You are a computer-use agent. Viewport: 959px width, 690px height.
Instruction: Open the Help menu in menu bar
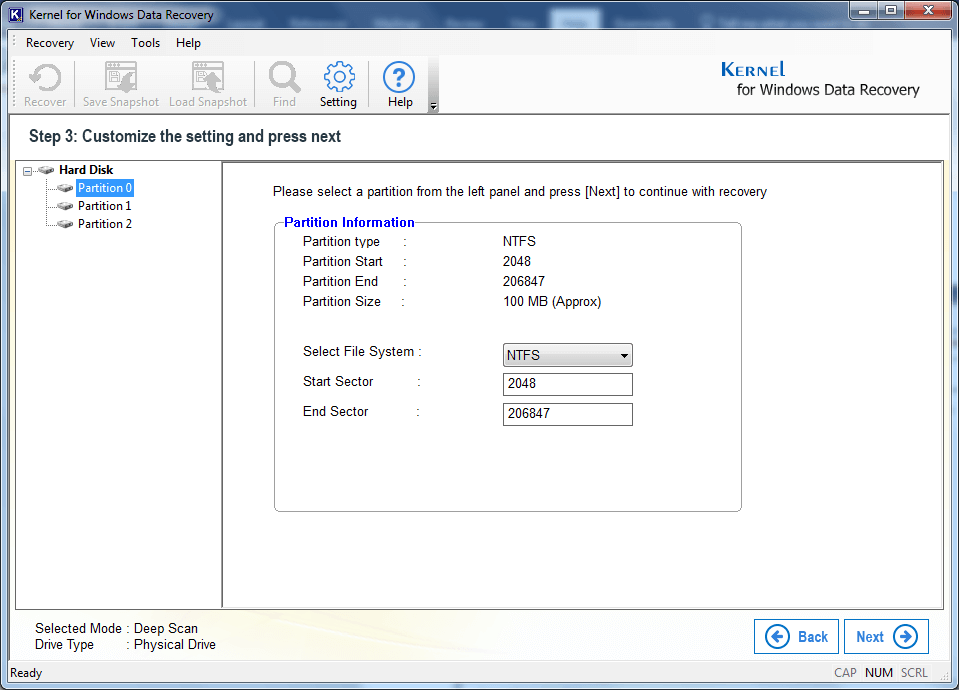(188, 43)
